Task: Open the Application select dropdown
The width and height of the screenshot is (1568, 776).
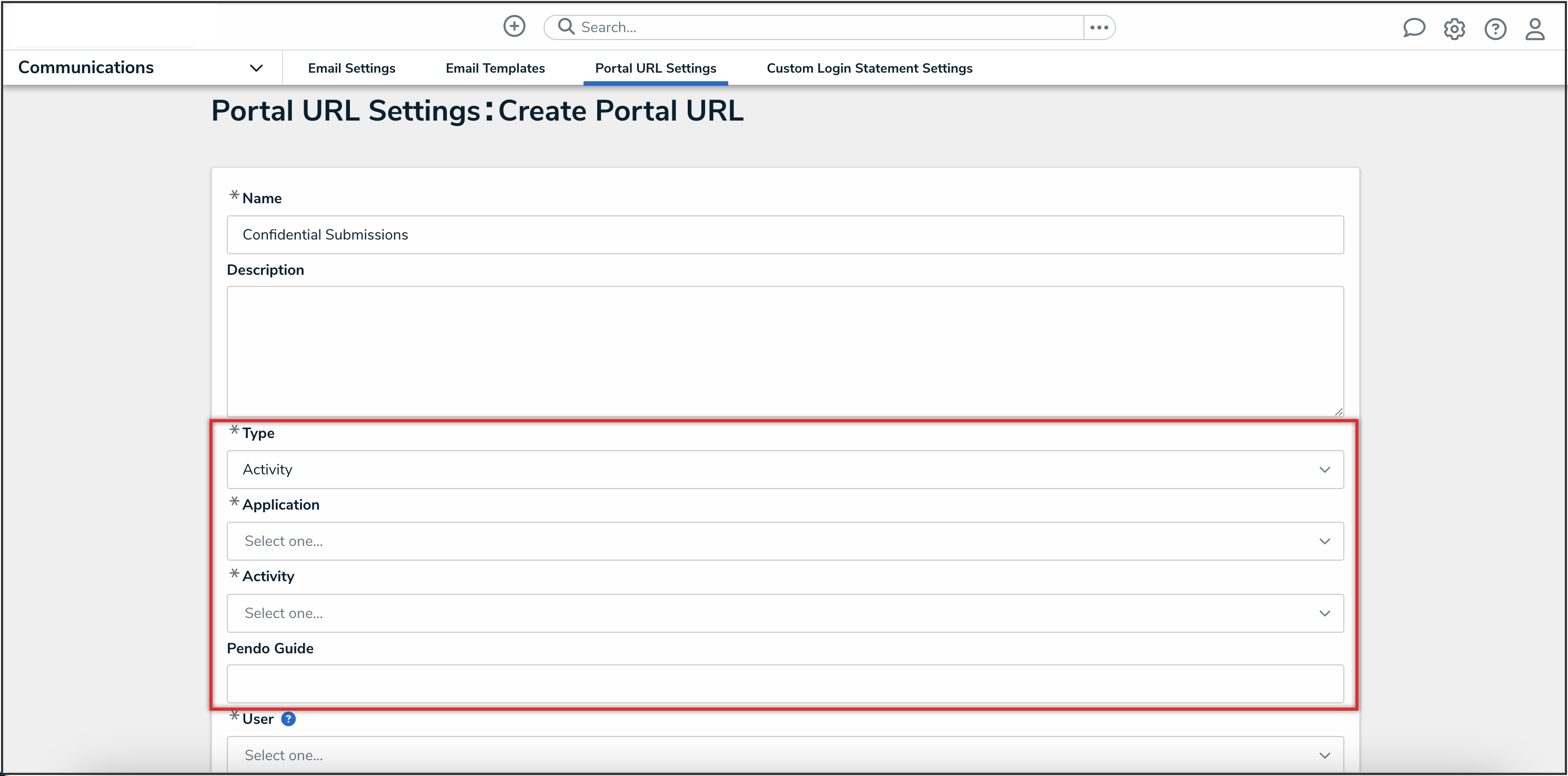Action: (x=785, y=541)
